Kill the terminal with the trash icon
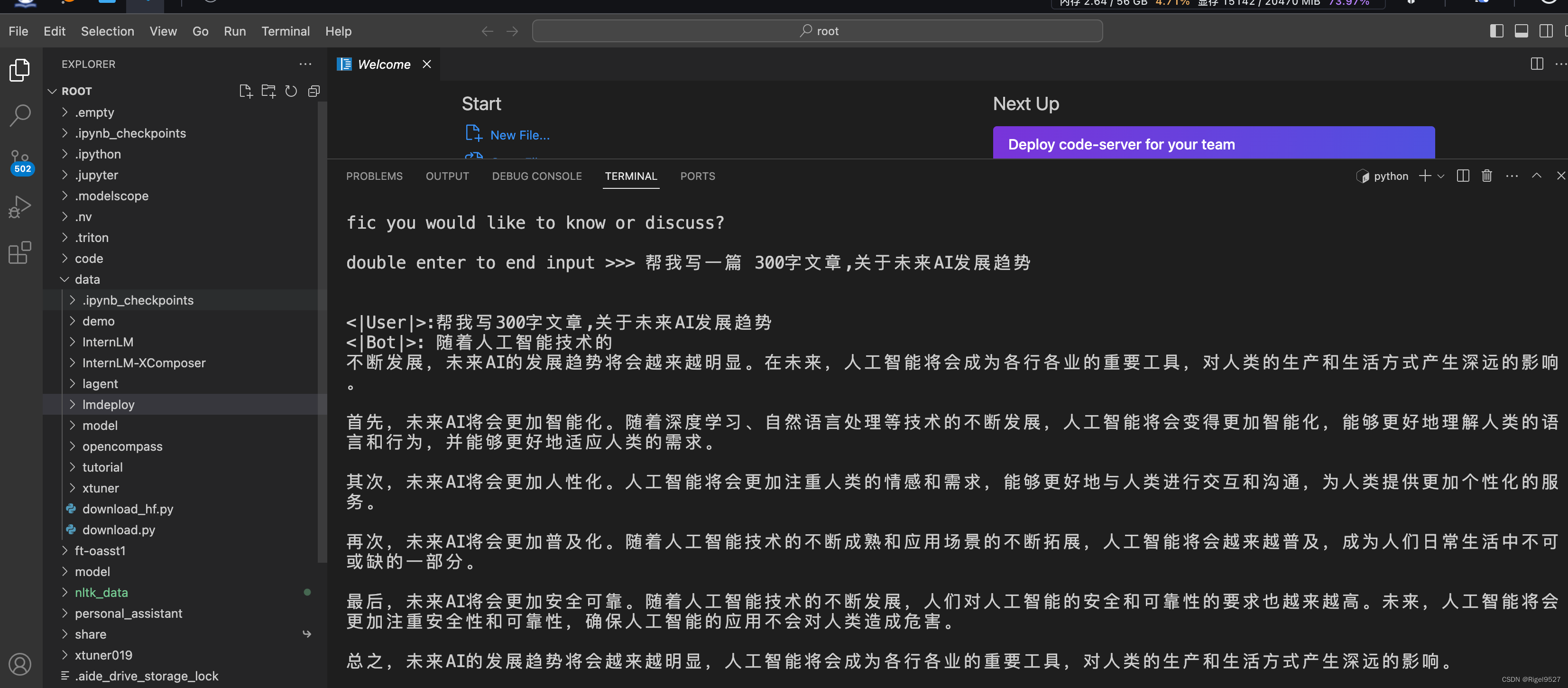The width and height of the screenshot is (1568, 688). click(1486, 176)
